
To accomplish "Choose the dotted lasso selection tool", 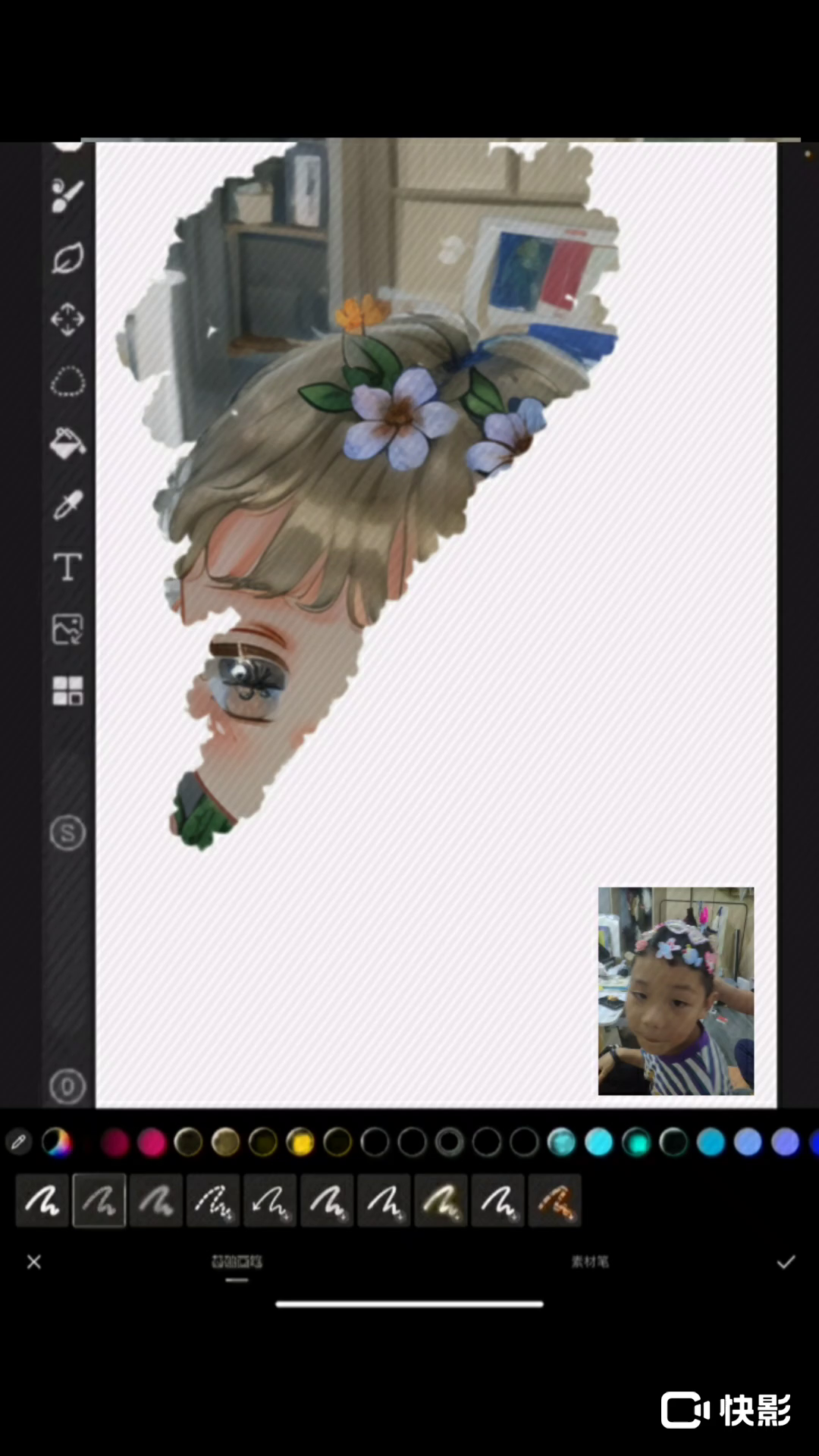I will pyautogui.click(x=67, y=381).
